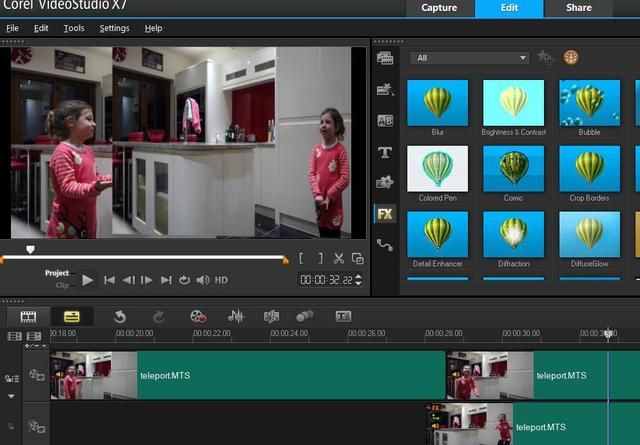Open the Path library icon
Screen dimensions: 640x445
[x=385, y=245]
